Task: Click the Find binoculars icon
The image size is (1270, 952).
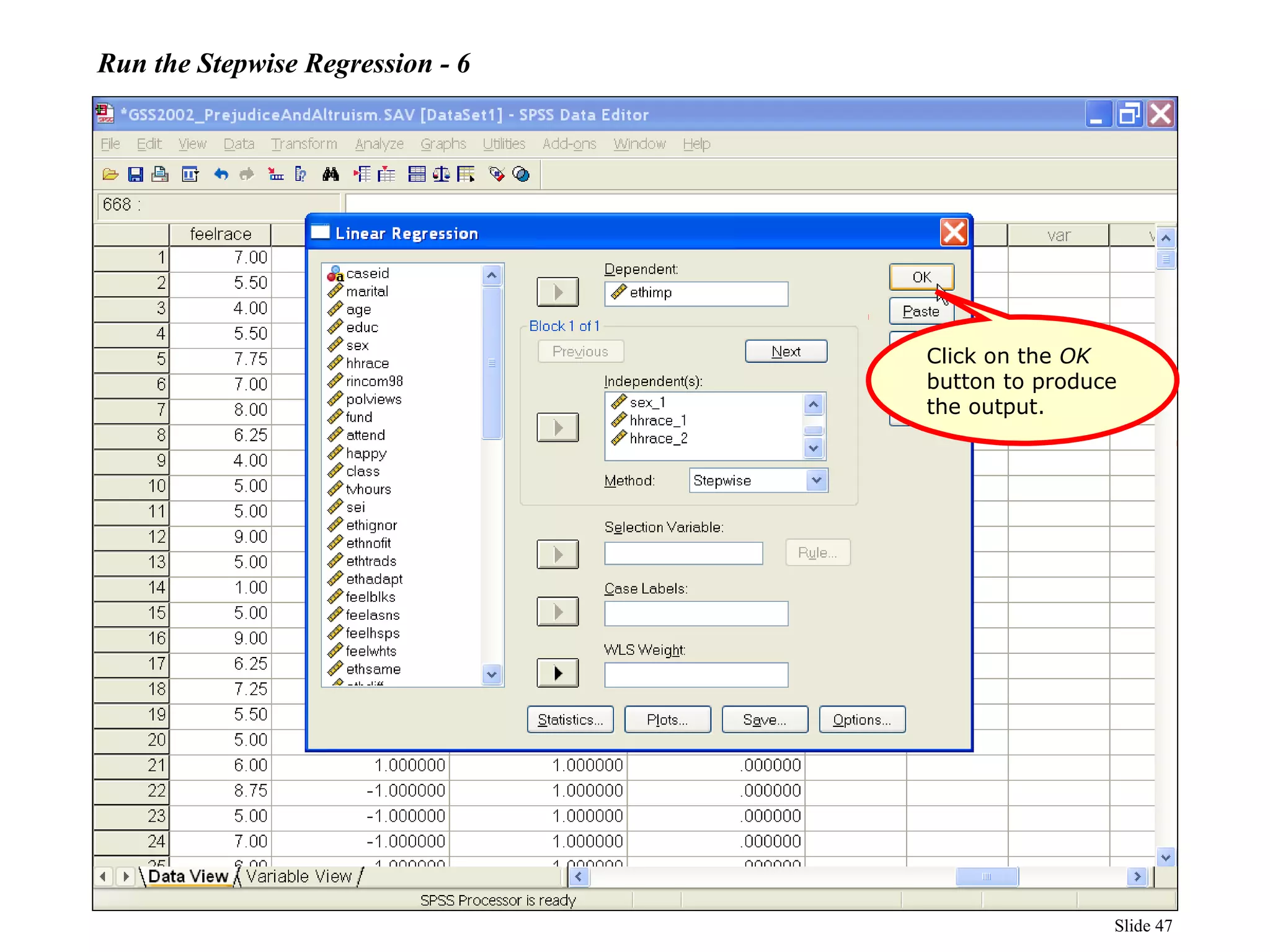Action: [331, 175]
